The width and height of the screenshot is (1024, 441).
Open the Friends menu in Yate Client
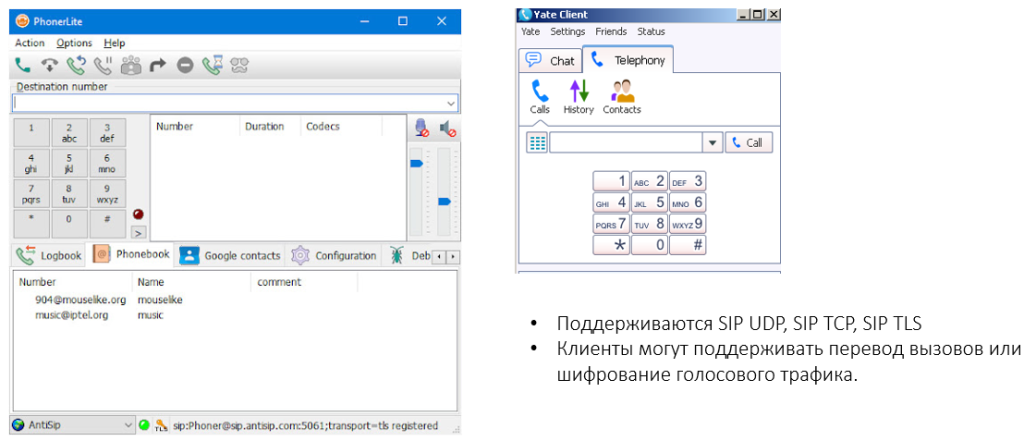click(611, 31)
